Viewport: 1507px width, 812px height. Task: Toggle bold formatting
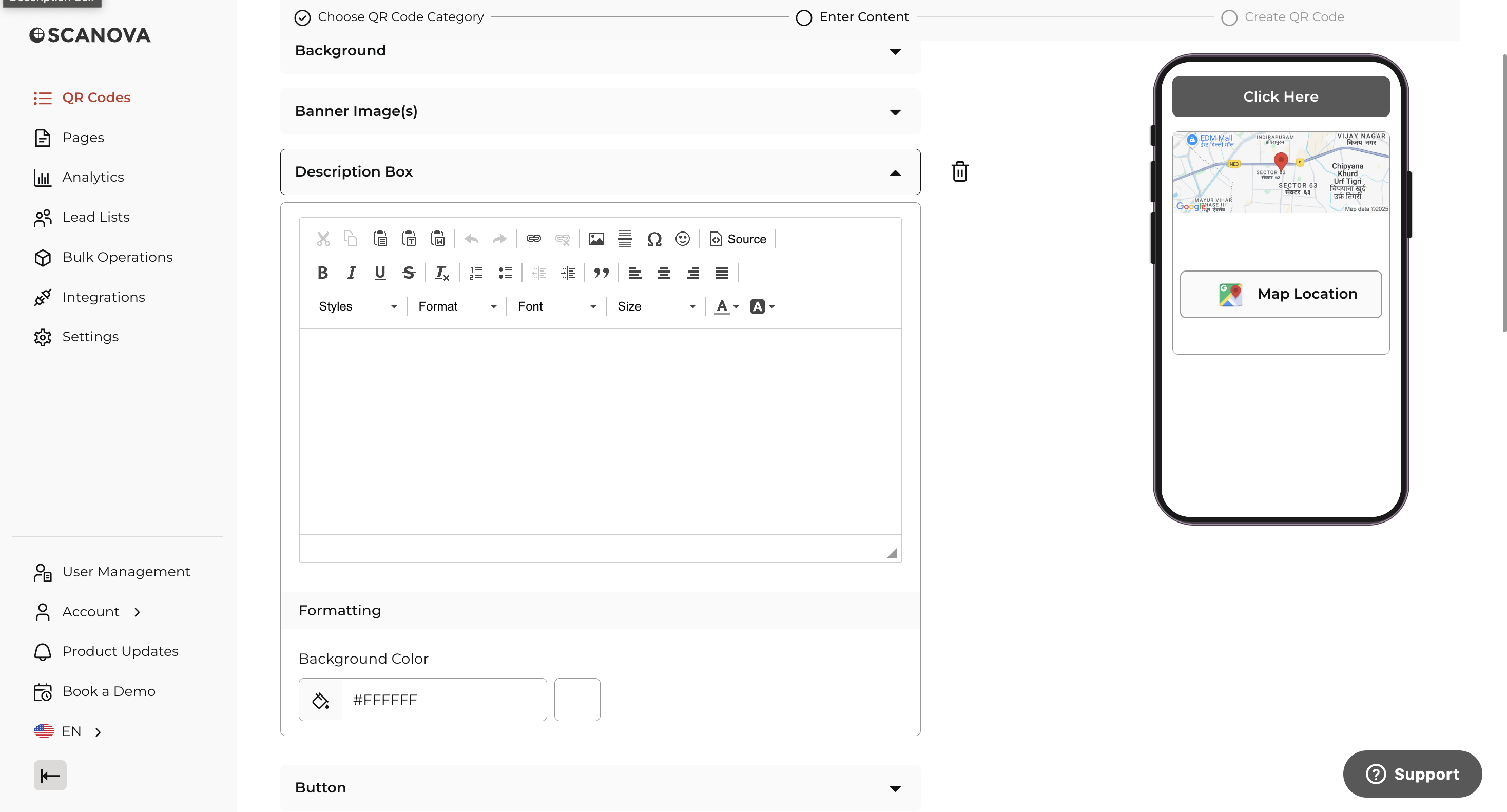(323, 273)
